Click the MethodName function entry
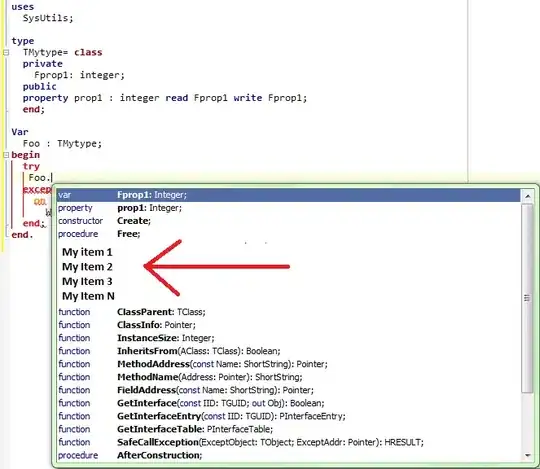The height and width of the screenshot is (469, 540). pos(289,377)
